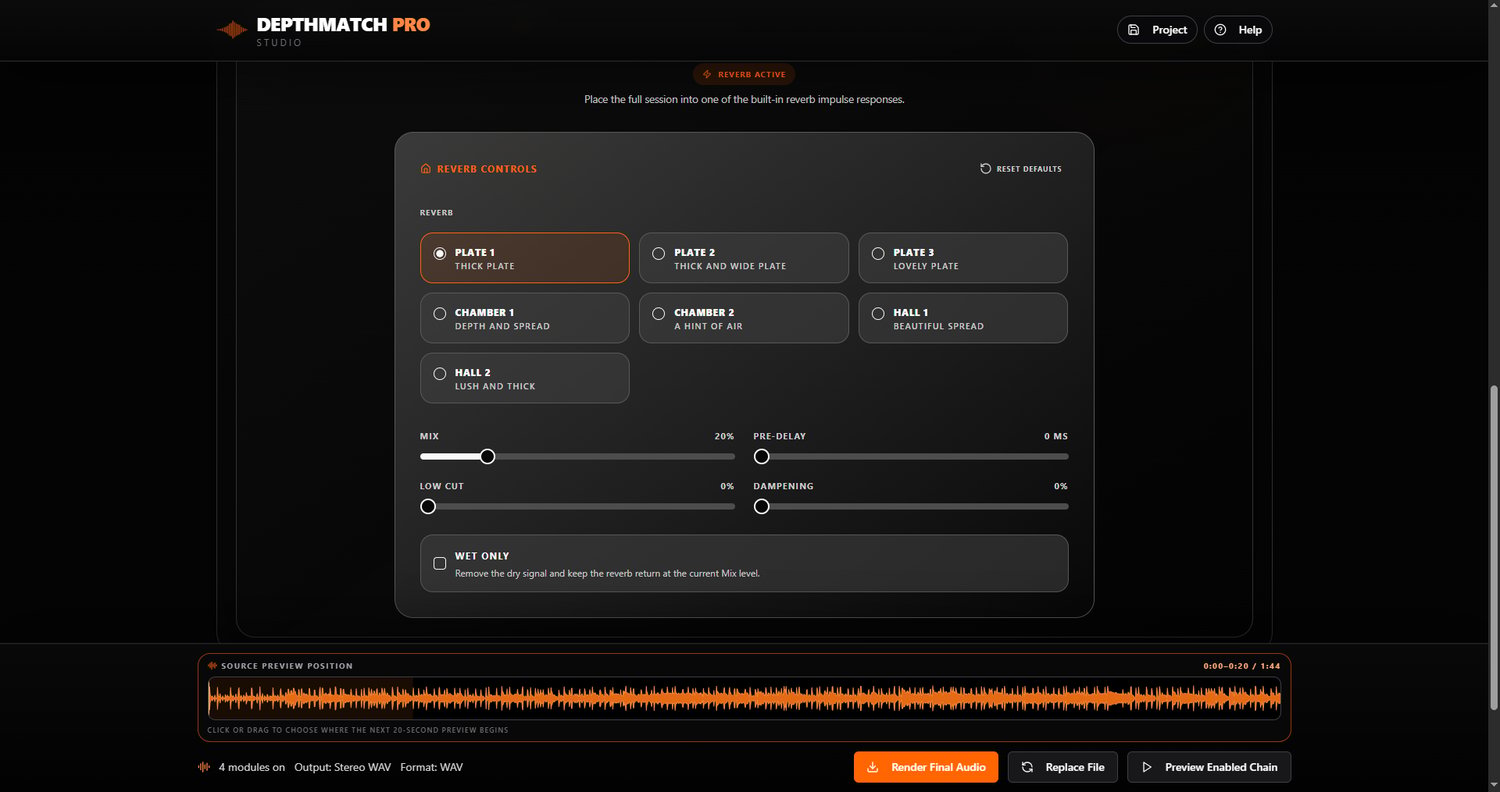Choose the Plate 3 Lovely Plate reverb
1500x792 pixels.
[963, 258]
